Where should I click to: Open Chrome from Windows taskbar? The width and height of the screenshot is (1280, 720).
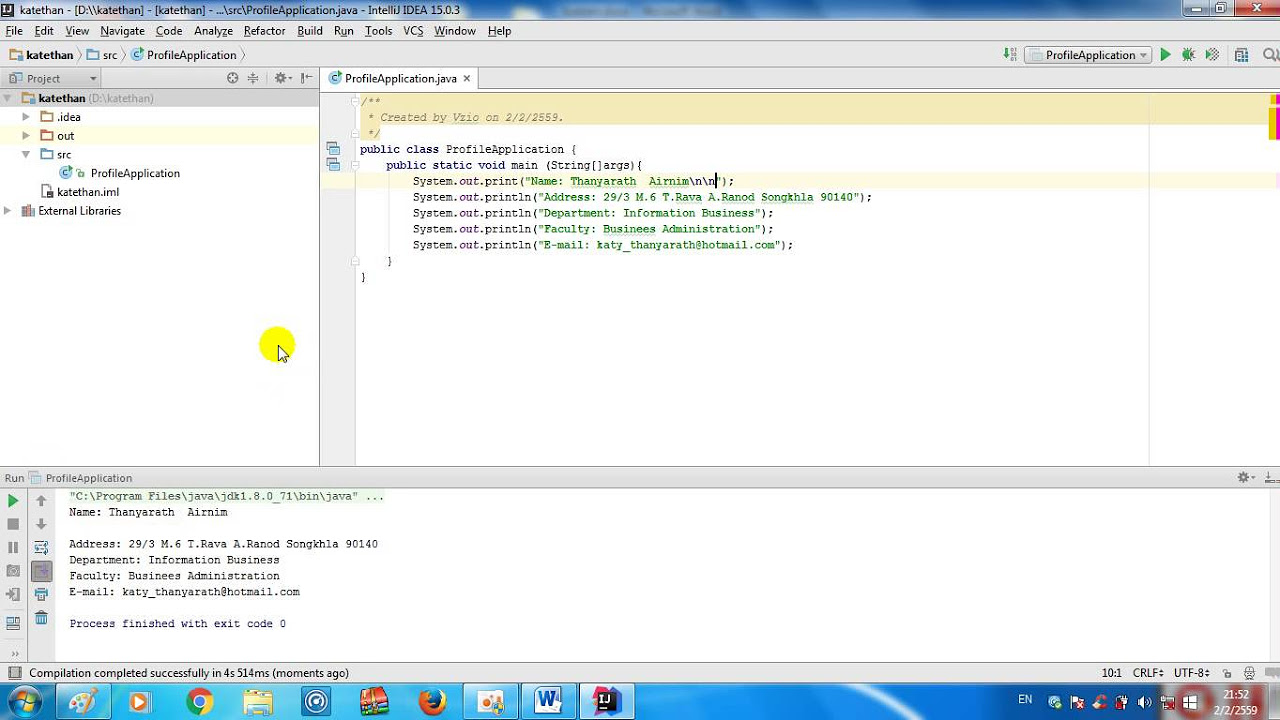coord(199,702)
